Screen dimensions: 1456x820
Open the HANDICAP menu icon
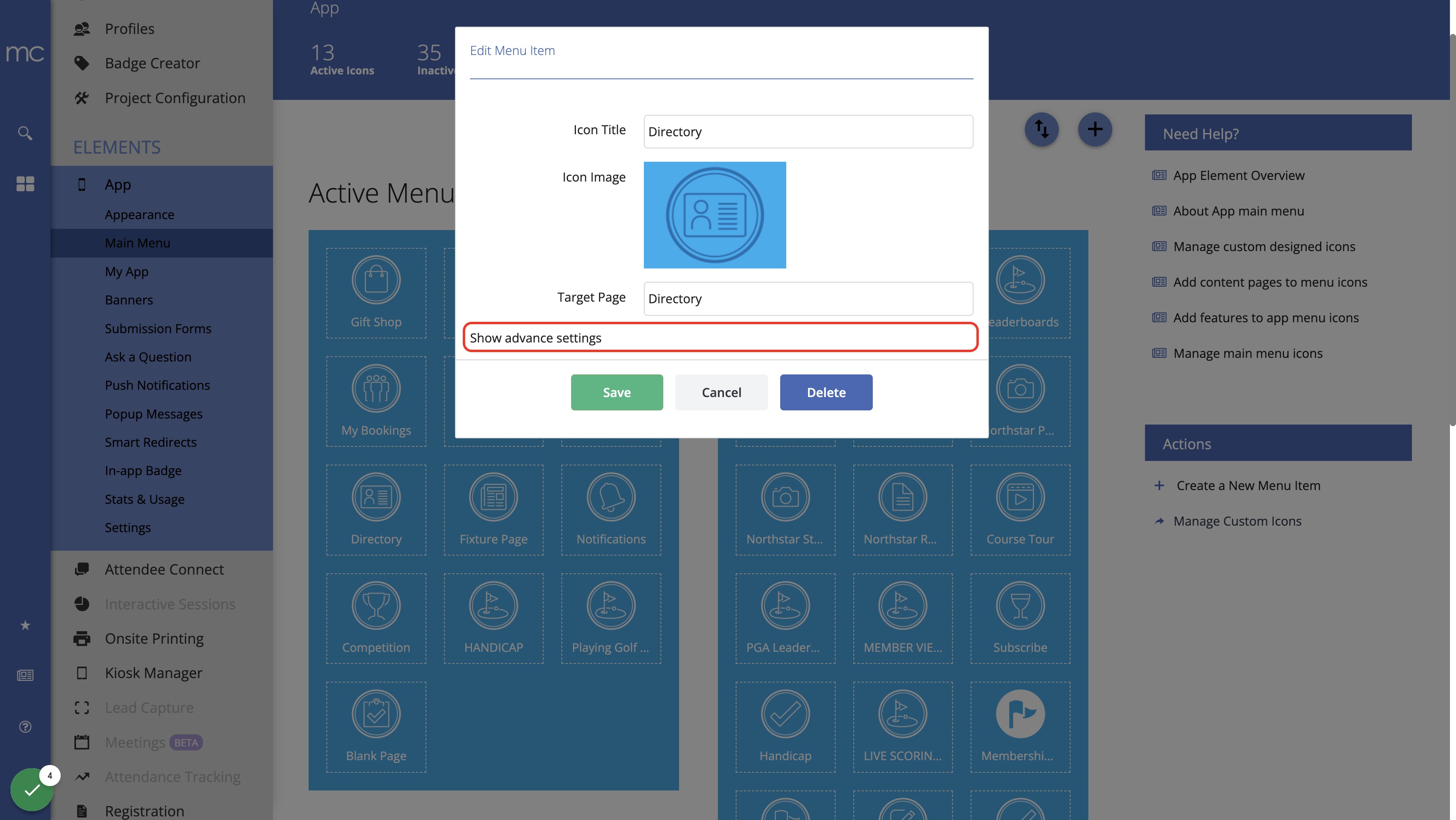pyautogui.click(x=493, y=618)
